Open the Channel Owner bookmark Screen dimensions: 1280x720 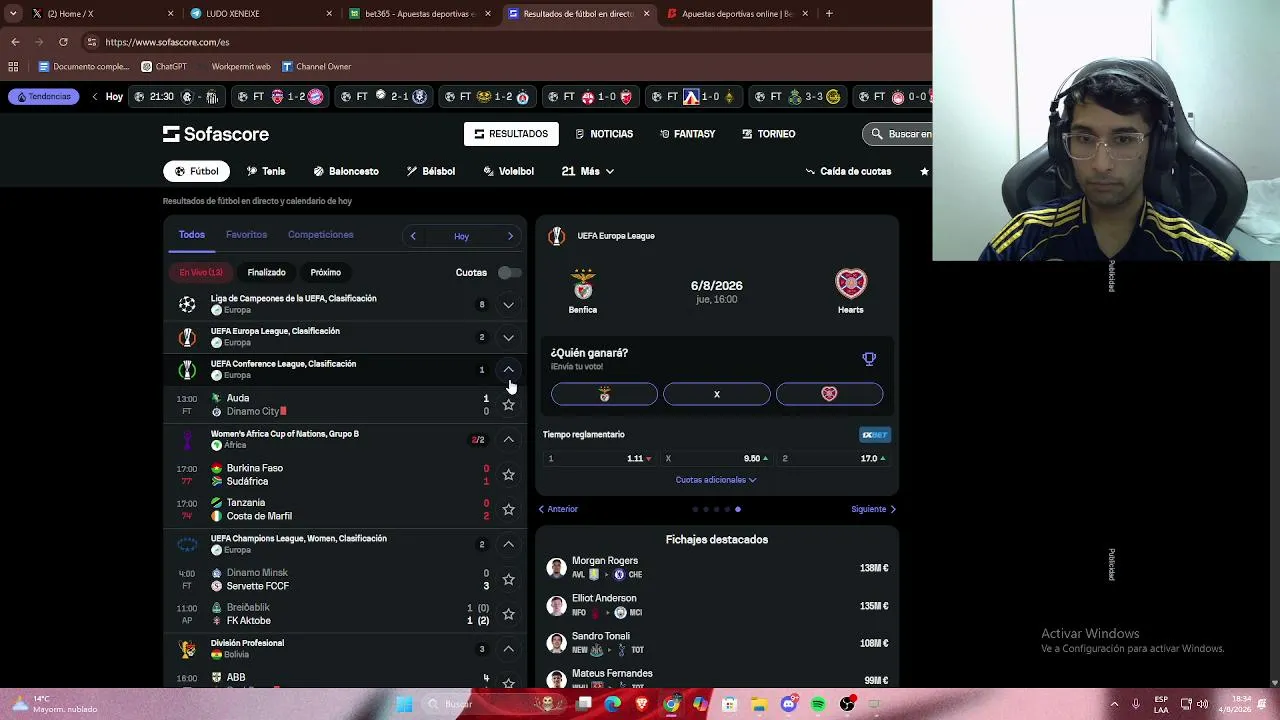pyautogui.click(x=316, y=67)
